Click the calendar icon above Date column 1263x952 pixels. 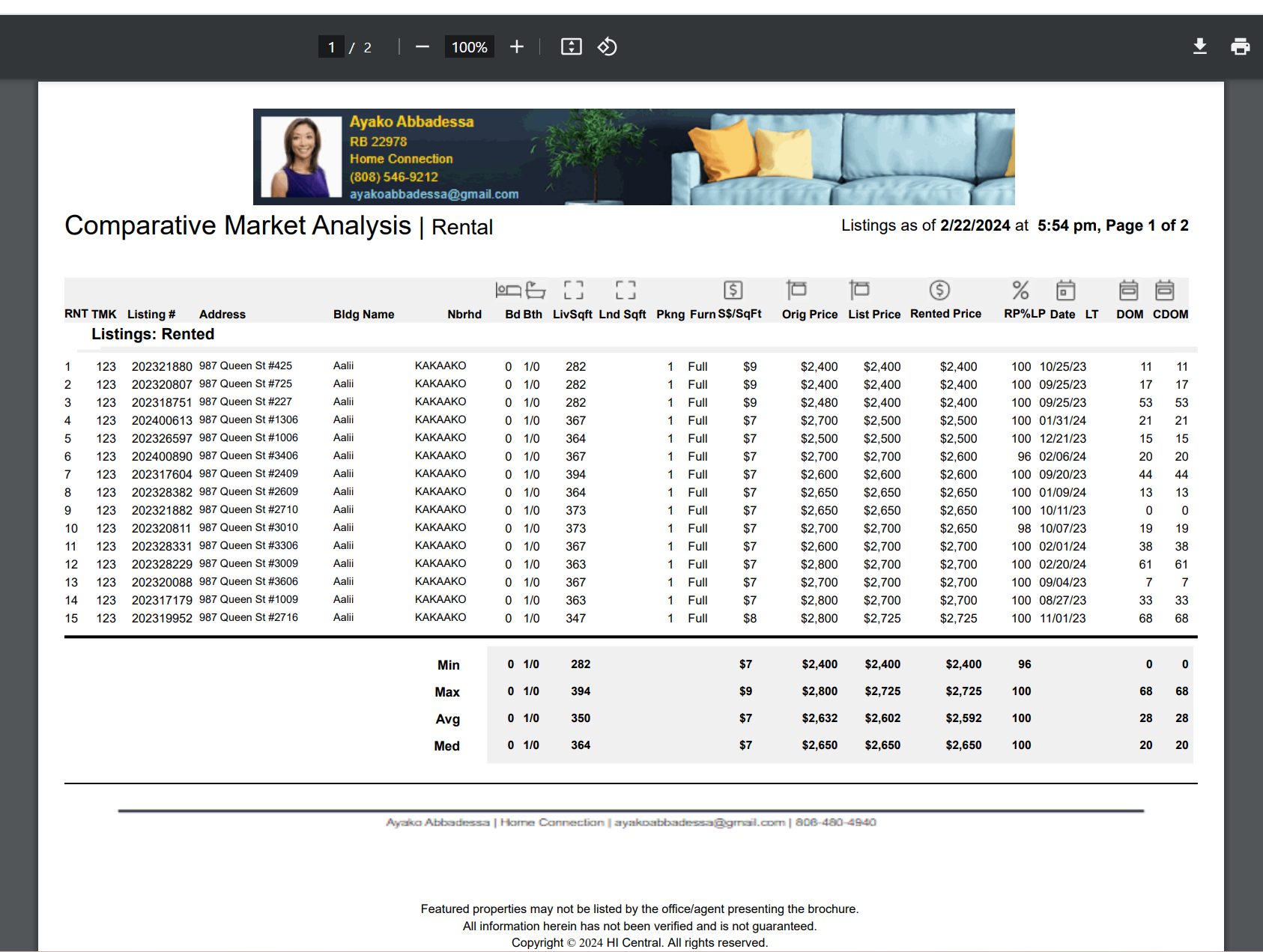click(x=1065, y=290)
